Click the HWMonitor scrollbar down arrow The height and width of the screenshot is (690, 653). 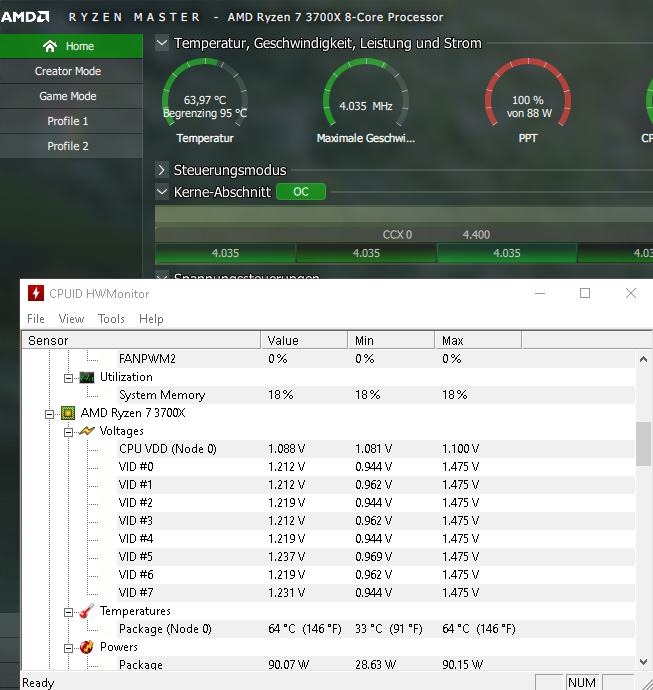click(643, 662)
